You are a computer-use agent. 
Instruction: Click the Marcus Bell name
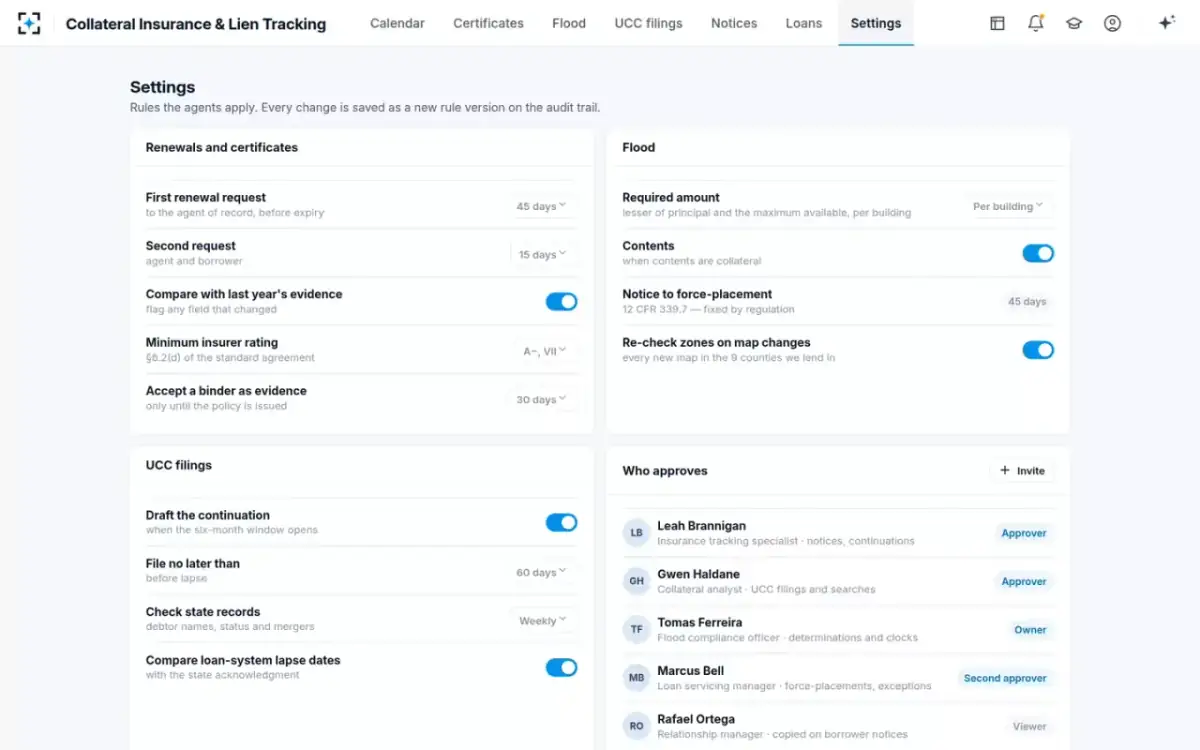click(690, 671)
